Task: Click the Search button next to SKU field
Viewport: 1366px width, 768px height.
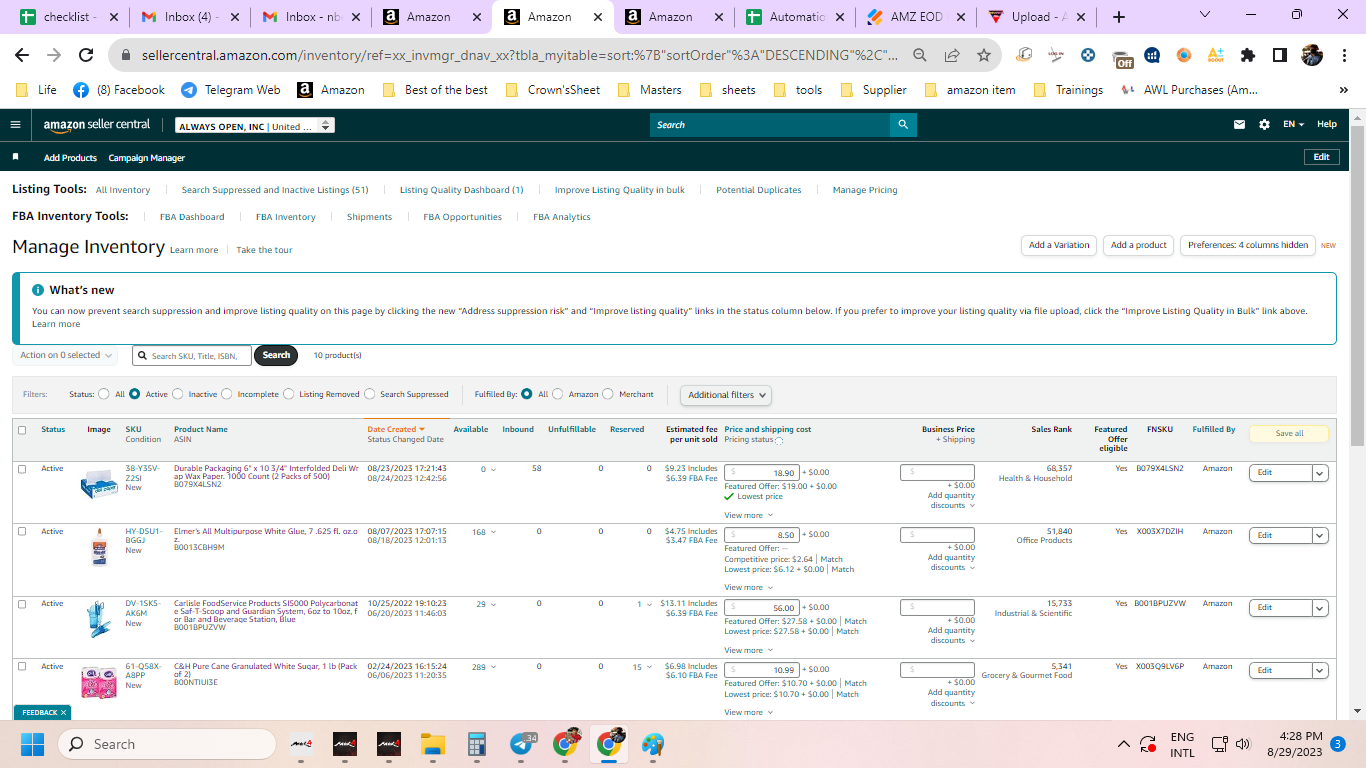Action: click(276, 355)
